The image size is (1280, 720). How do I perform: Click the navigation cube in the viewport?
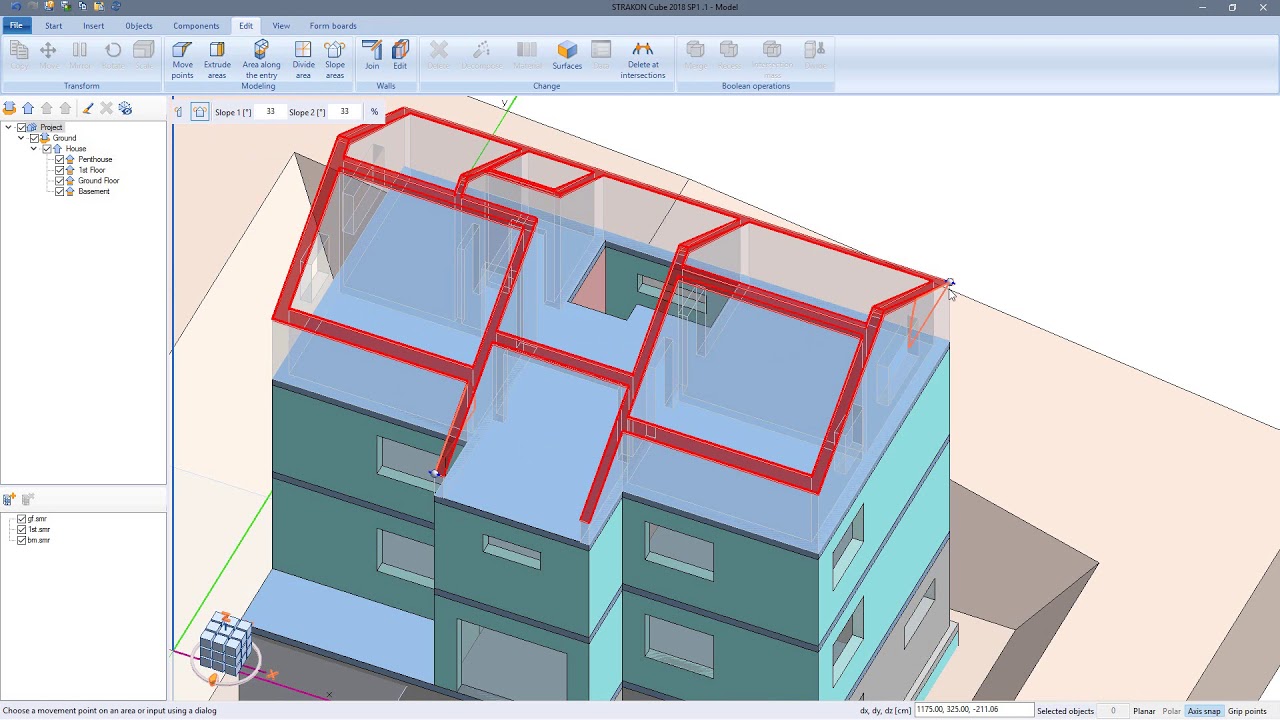[x=226, y=646]
